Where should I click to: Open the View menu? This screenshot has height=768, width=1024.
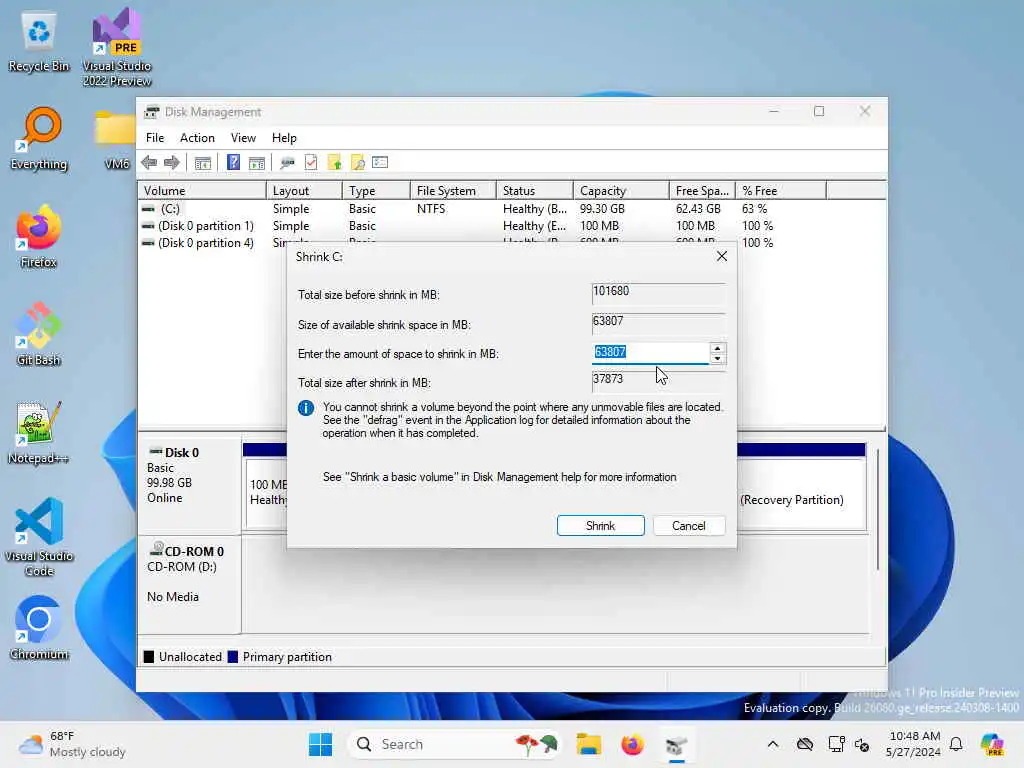pos(243,138)
